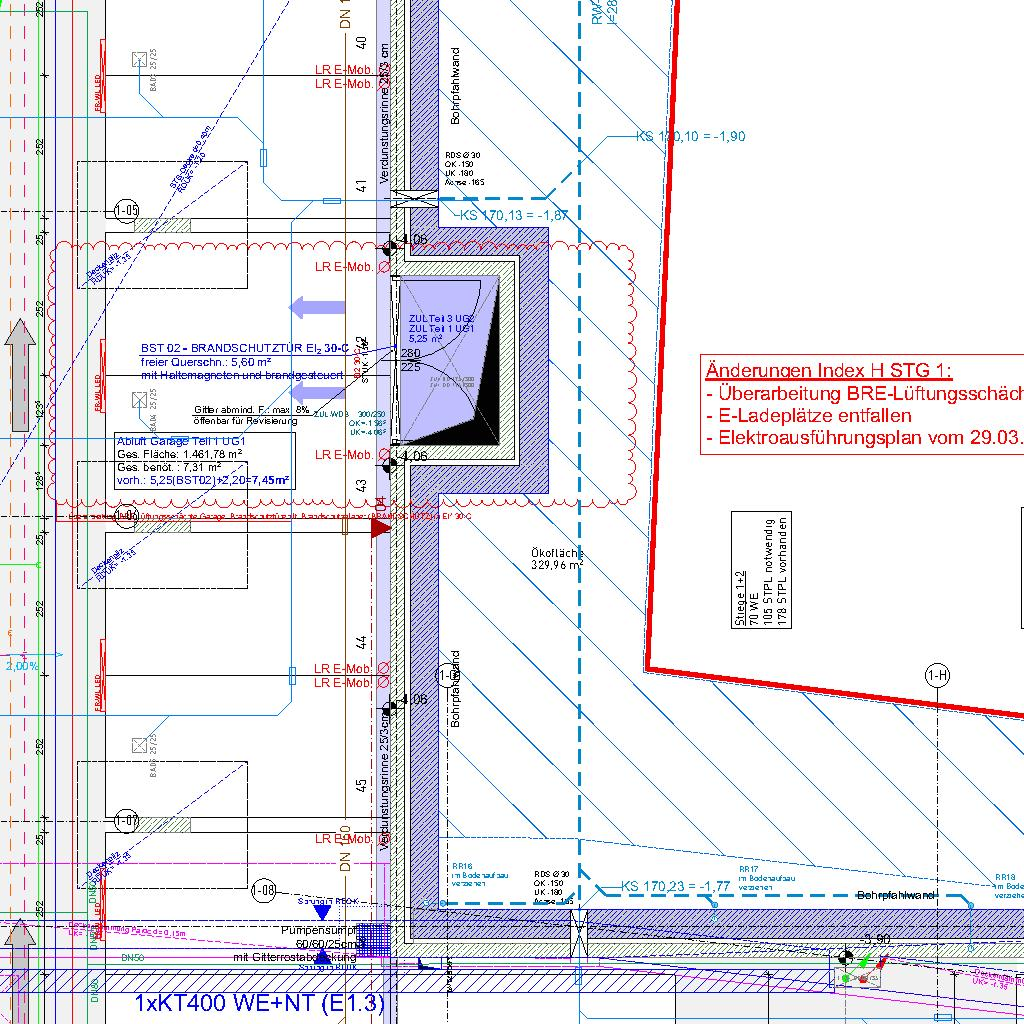
Task: Select the upper purple airflow arrow
Action: 316,306
